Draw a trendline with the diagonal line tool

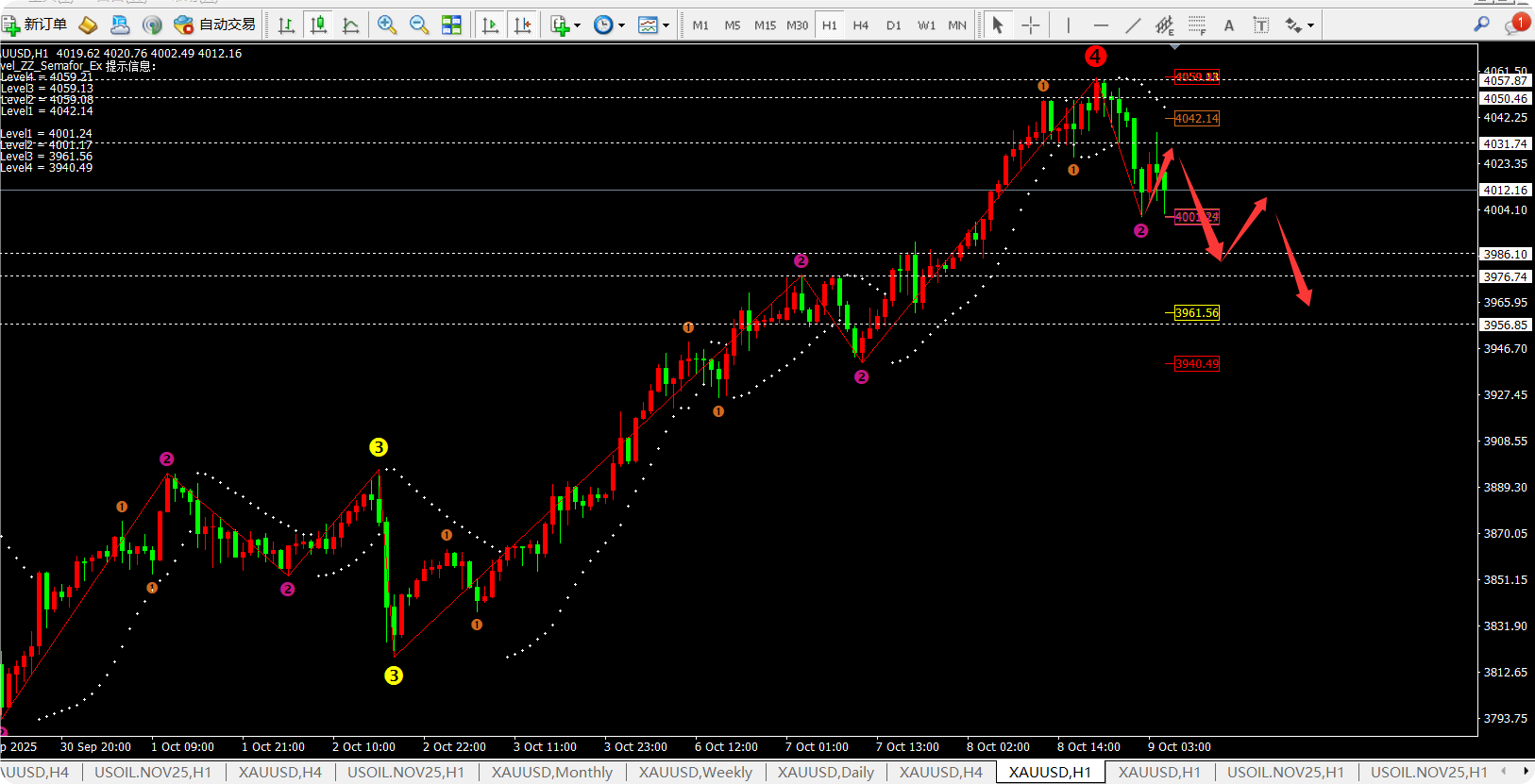[1133, 25]
